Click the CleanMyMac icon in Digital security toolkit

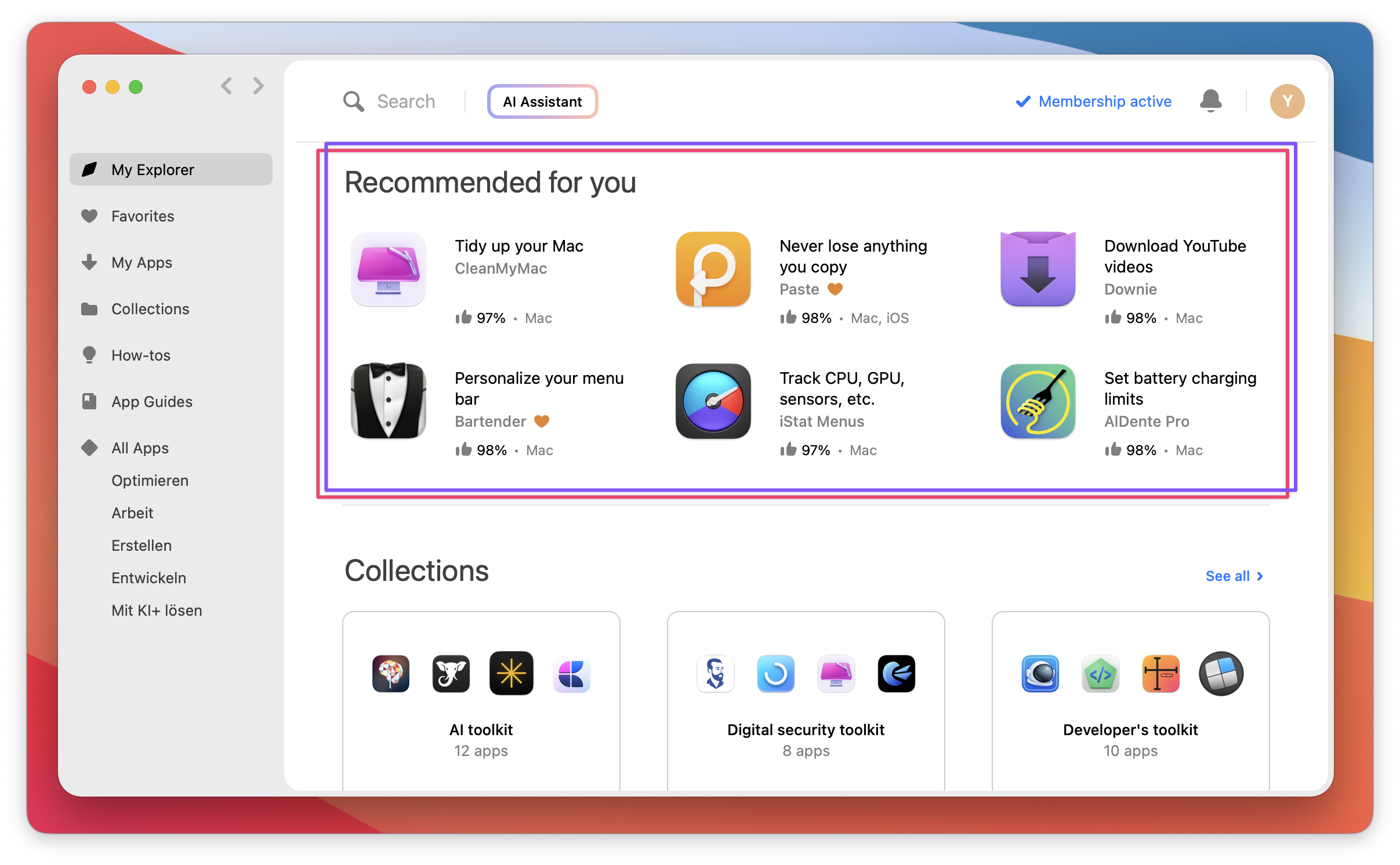[x=836, y=674]
